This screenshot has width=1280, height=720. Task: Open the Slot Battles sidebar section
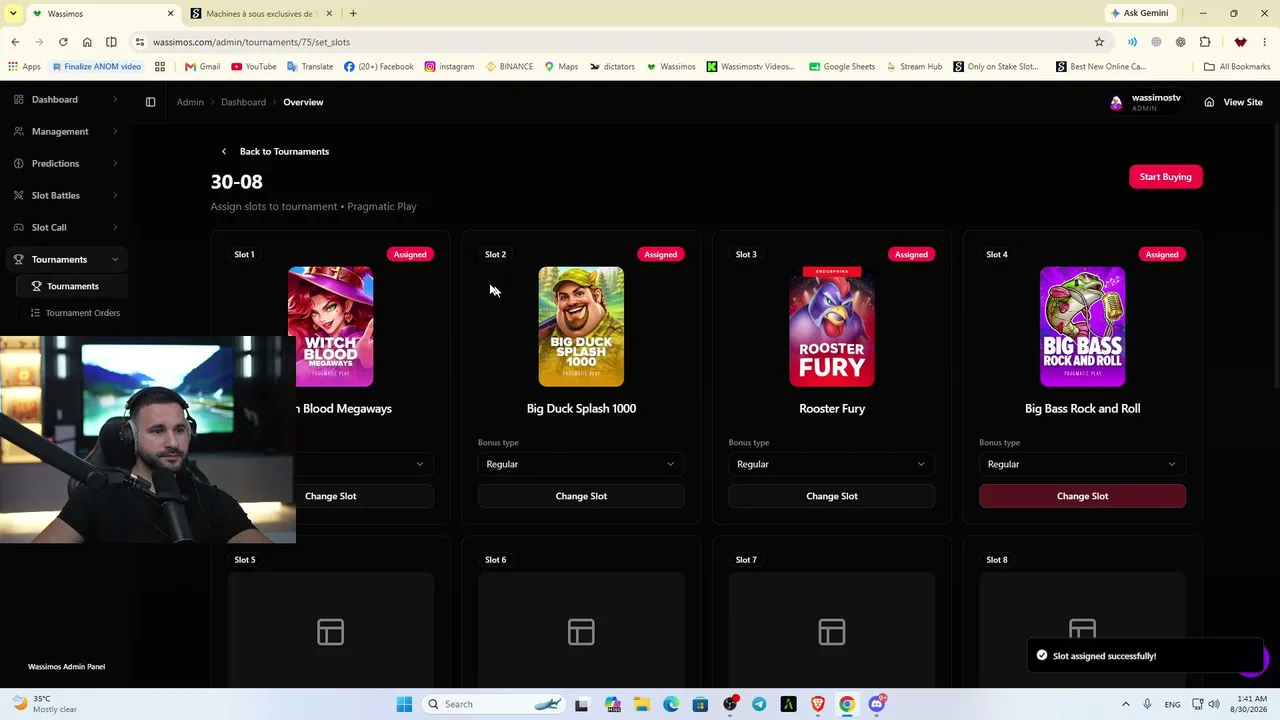[66, 195]
